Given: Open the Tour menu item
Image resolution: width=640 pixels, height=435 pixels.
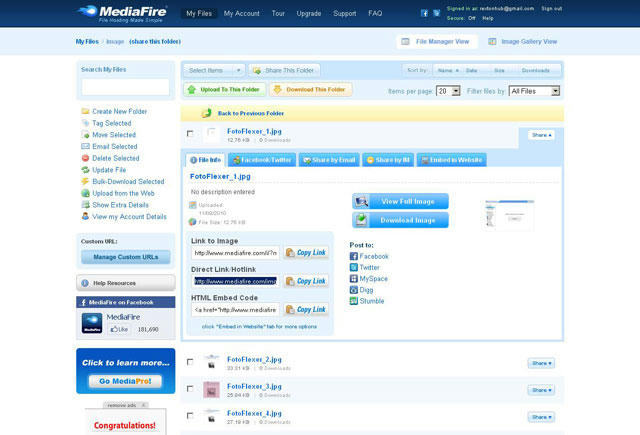Looking at the screenshot, I should [x=278, y=13].
